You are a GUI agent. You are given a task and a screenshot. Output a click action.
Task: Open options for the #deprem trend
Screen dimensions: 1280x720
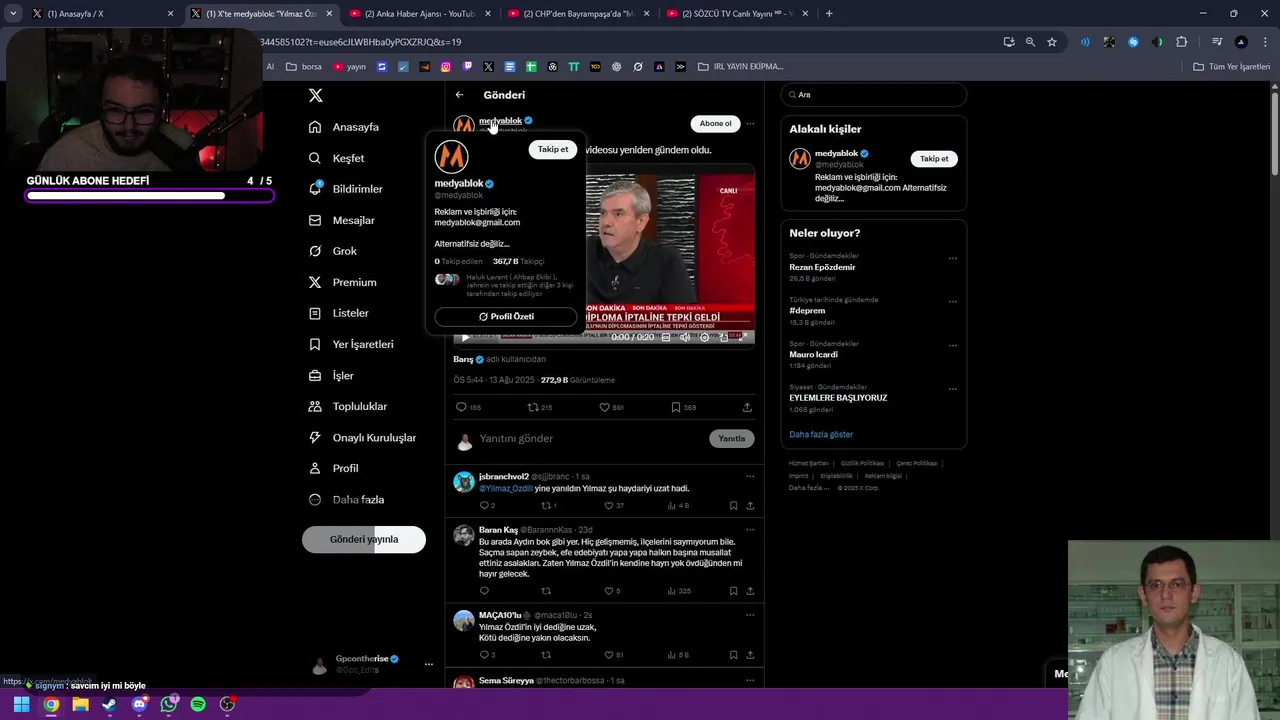tap(953, 301)
